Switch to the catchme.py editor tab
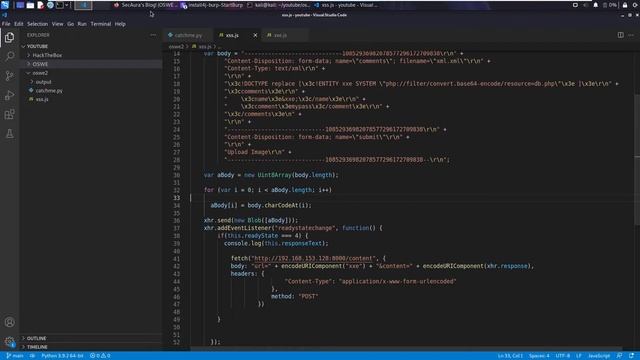 click(187, 36)
